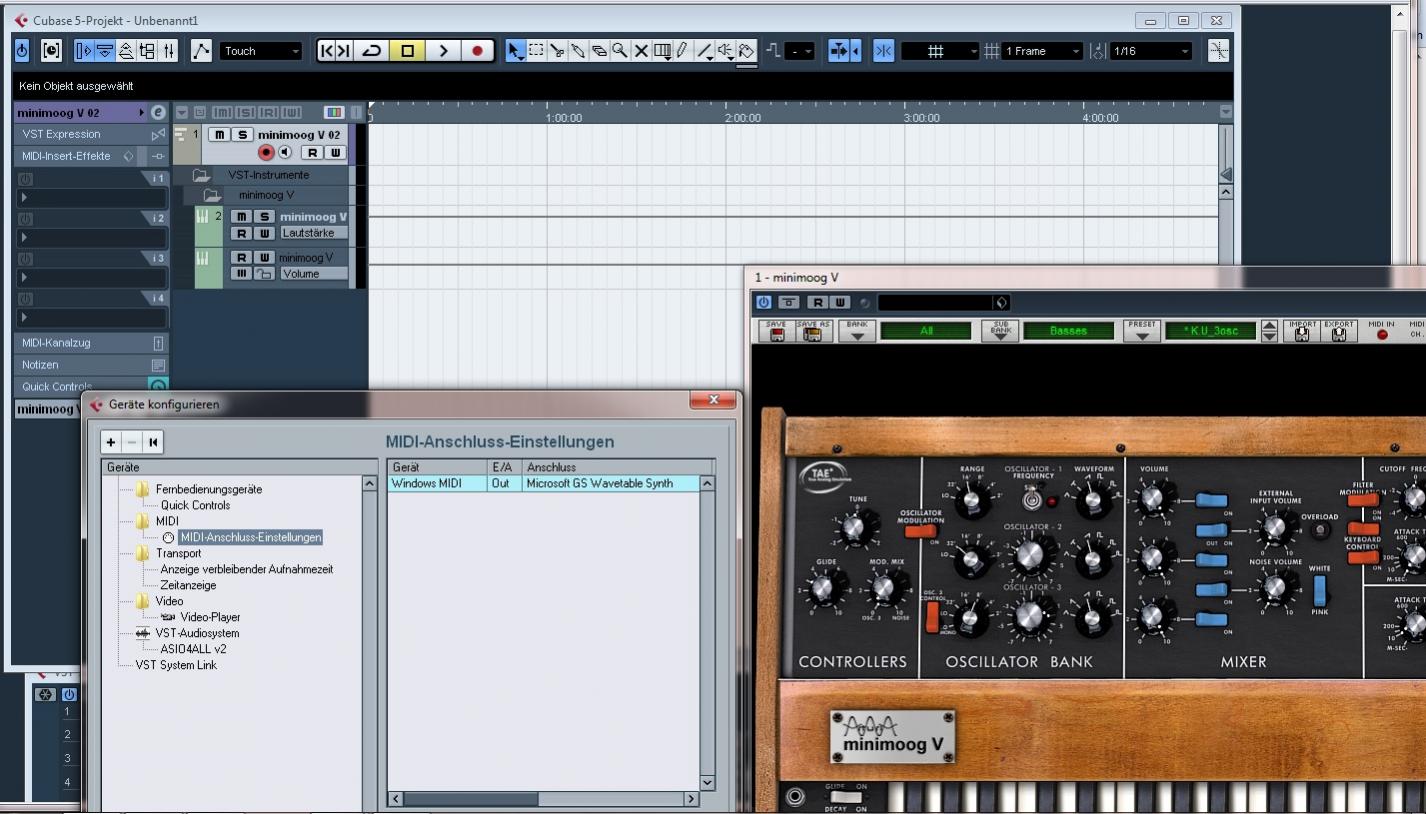Open the Notizen inspector section
This screenshot has width=1426, height=814.
[92, 365]
